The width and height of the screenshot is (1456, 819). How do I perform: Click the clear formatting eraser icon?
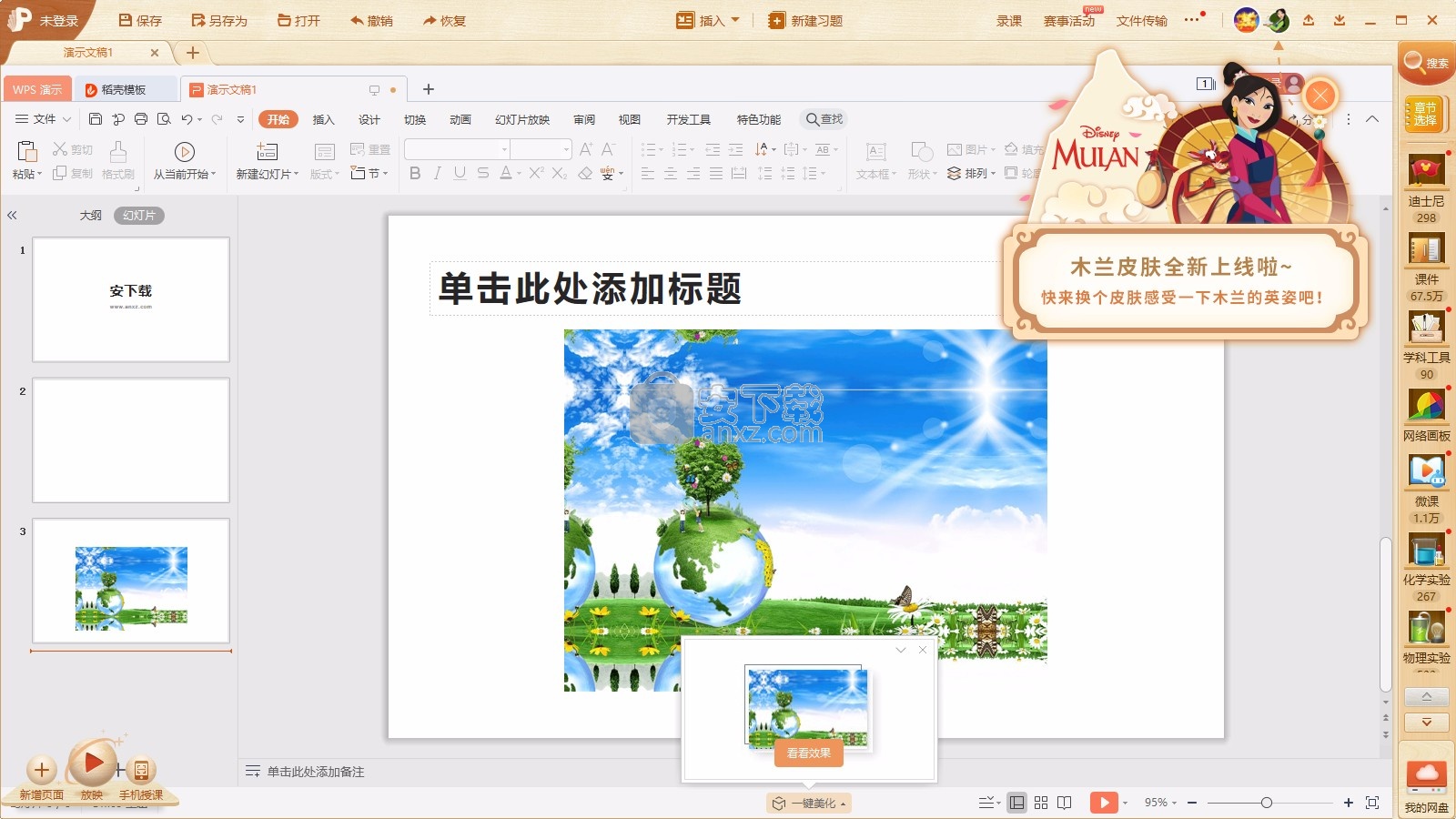tap(585, 173)
